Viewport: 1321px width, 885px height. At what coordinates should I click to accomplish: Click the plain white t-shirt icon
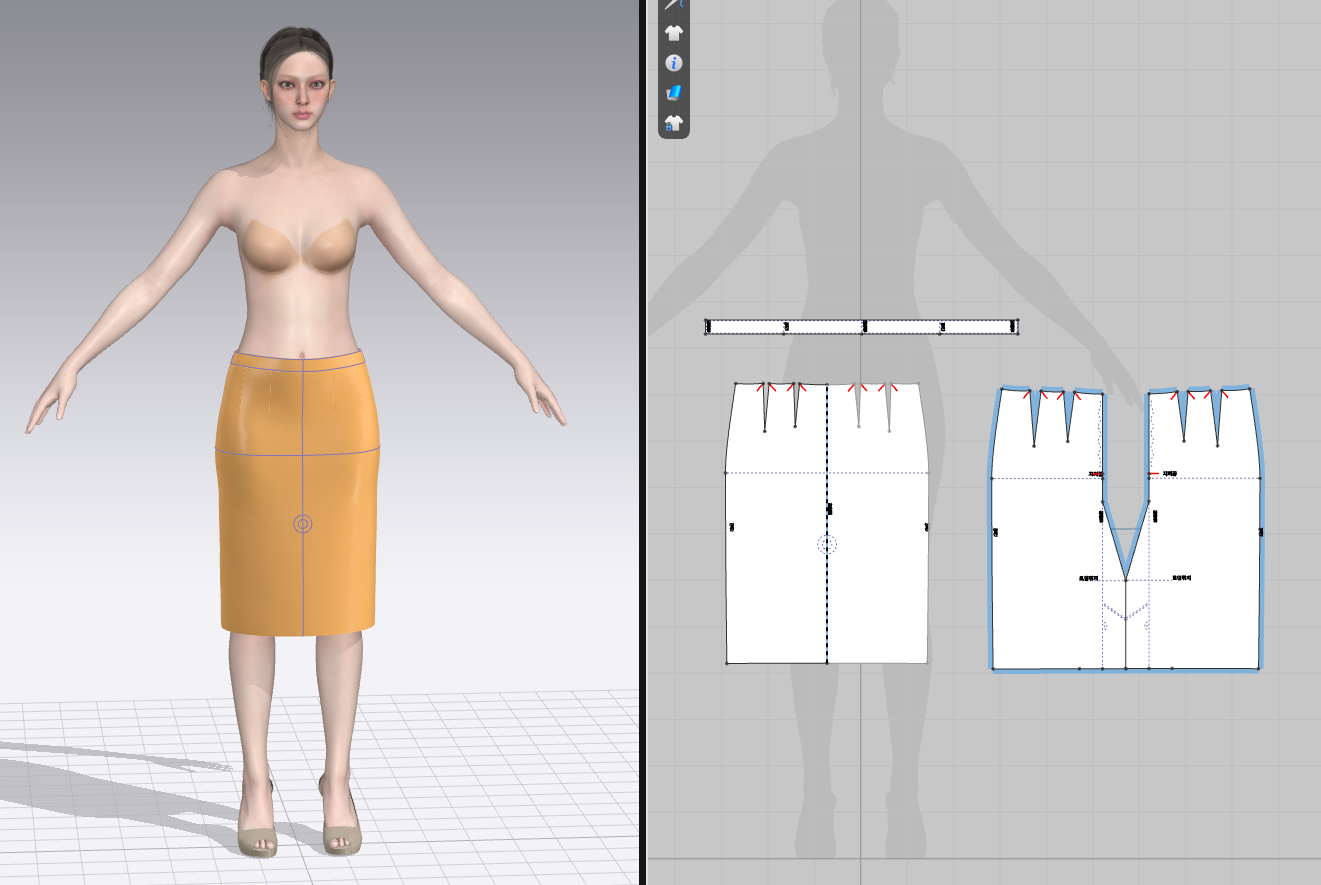tap(674, 33)
